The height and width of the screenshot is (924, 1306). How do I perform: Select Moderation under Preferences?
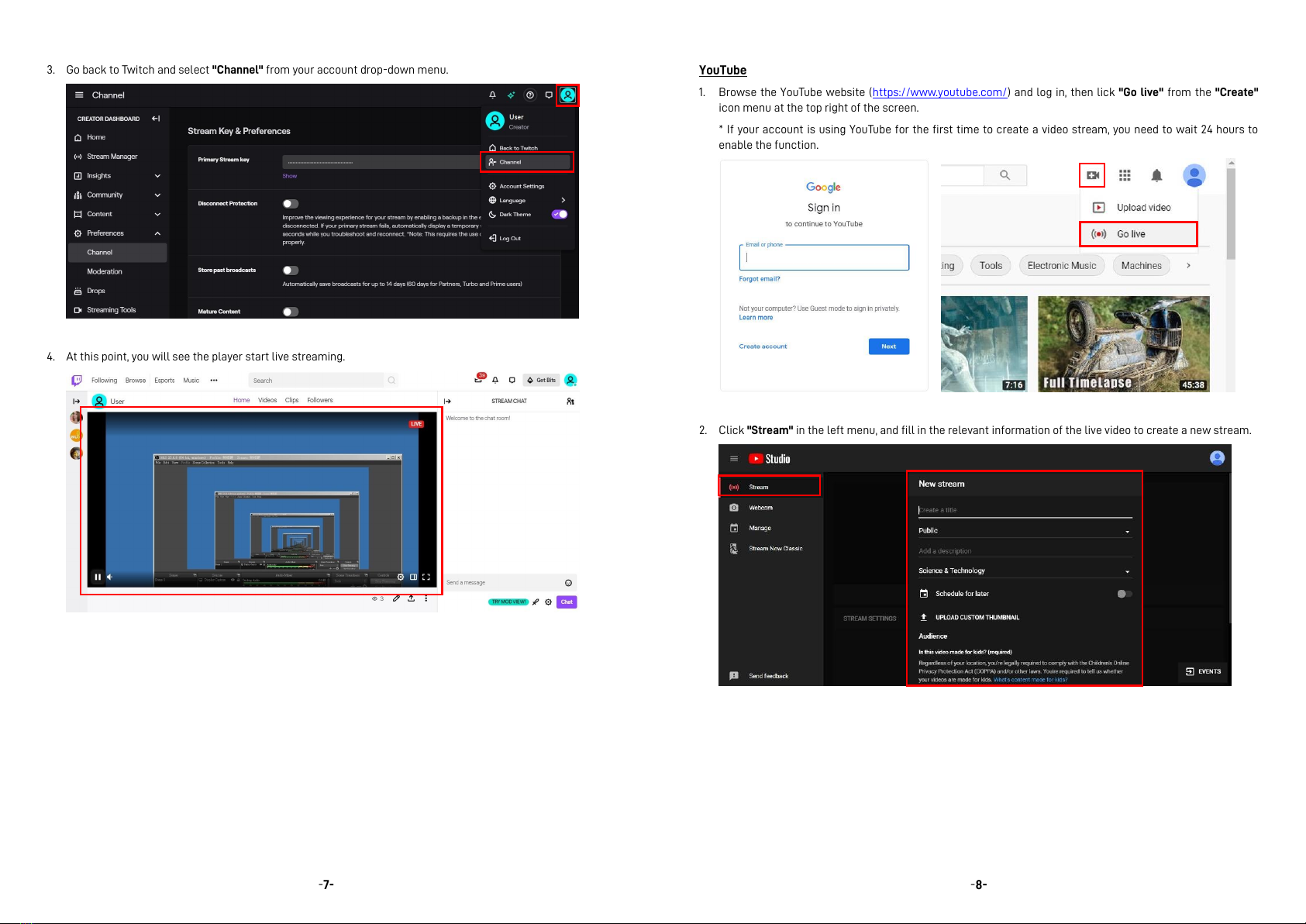pos(105,271)
